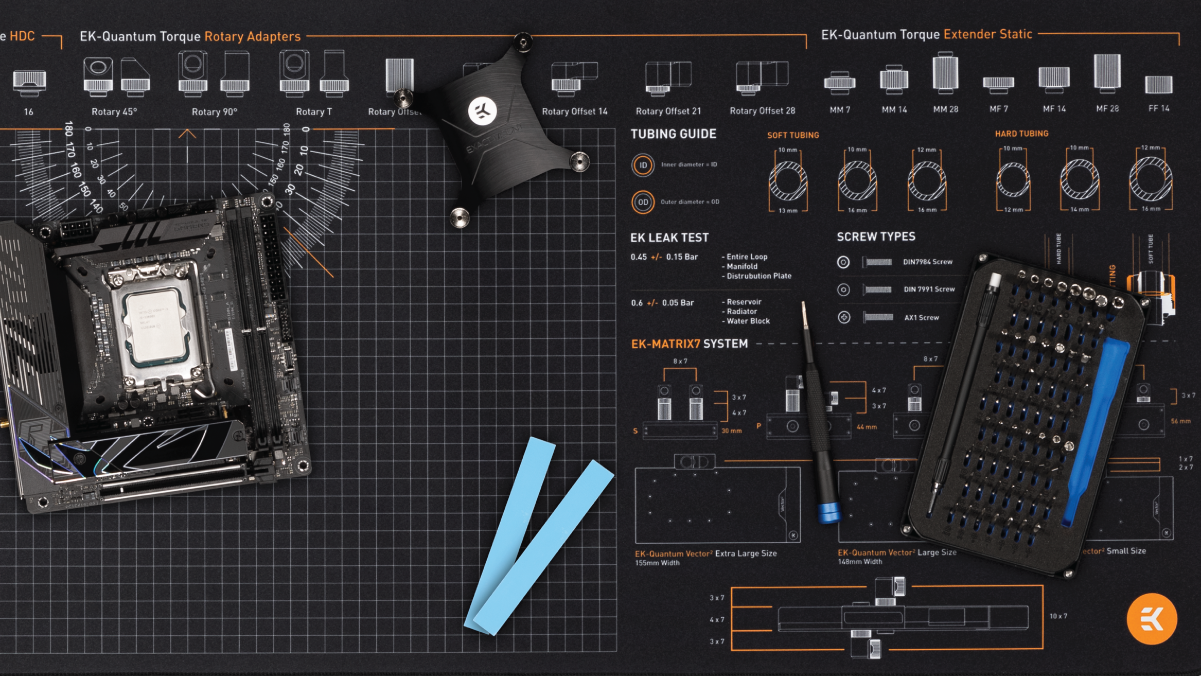The image size is (1201, 676).
Task: Click the Rotary Offset 28 fitting diagram
Action: coord(763,80)
